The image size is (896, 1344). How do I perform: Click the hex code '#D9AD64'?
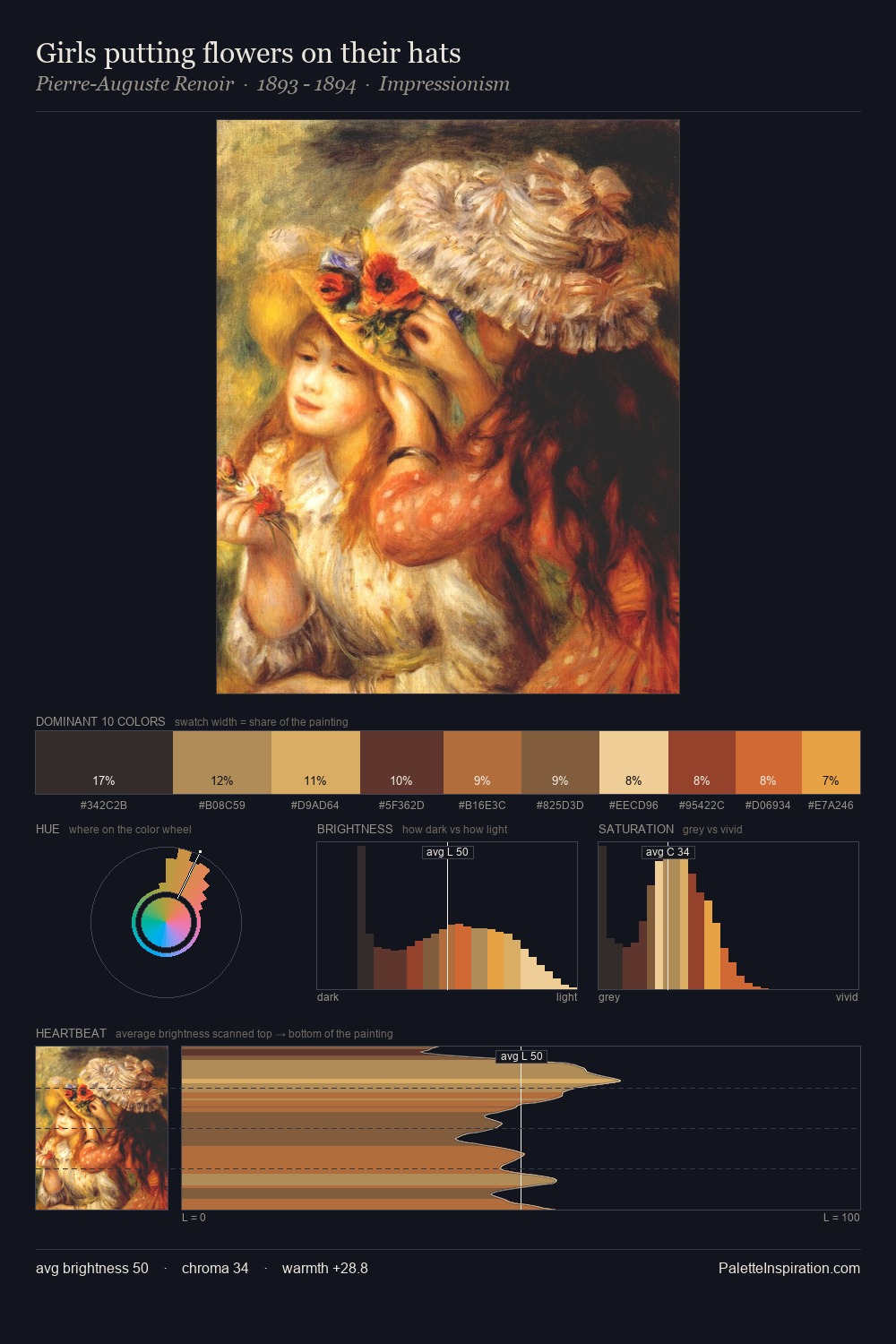[315, 806]
